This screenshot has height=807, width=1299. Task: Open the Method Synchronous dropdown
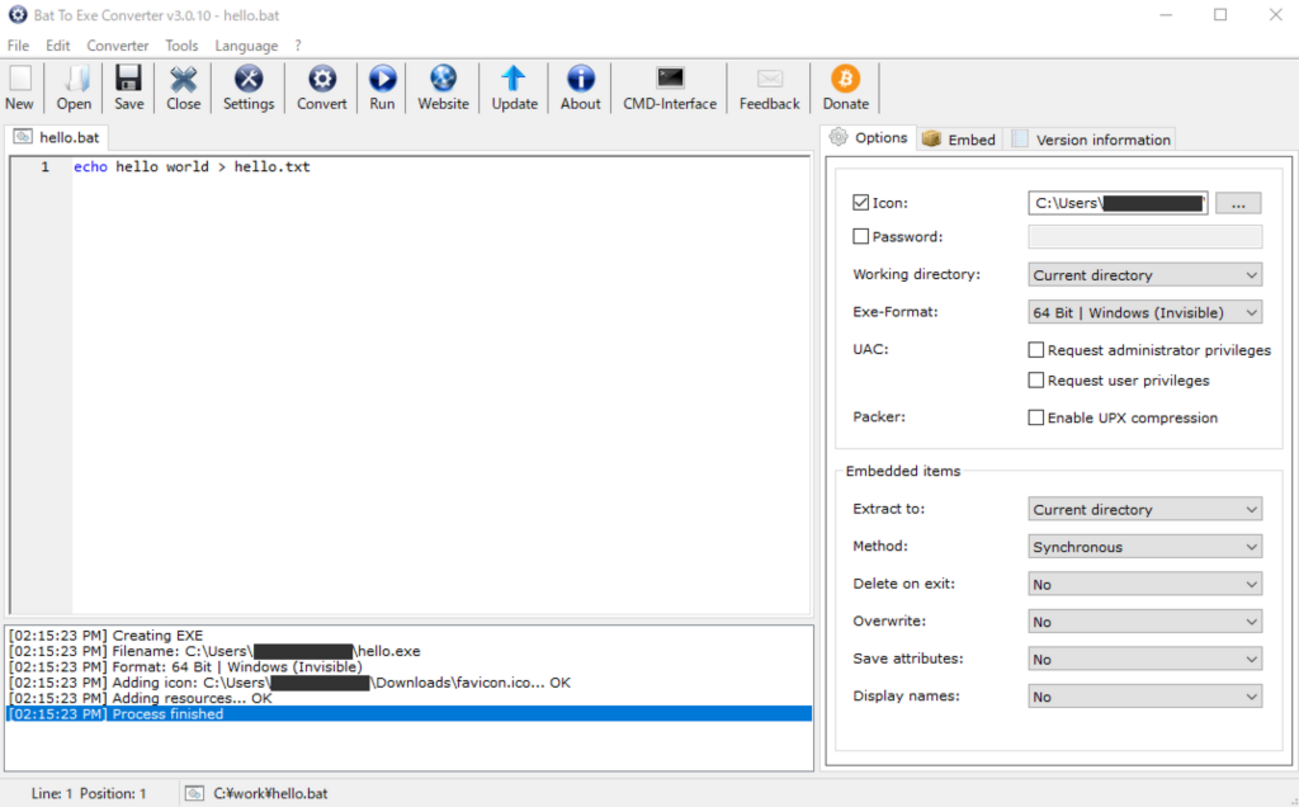tap(1145, 547)
